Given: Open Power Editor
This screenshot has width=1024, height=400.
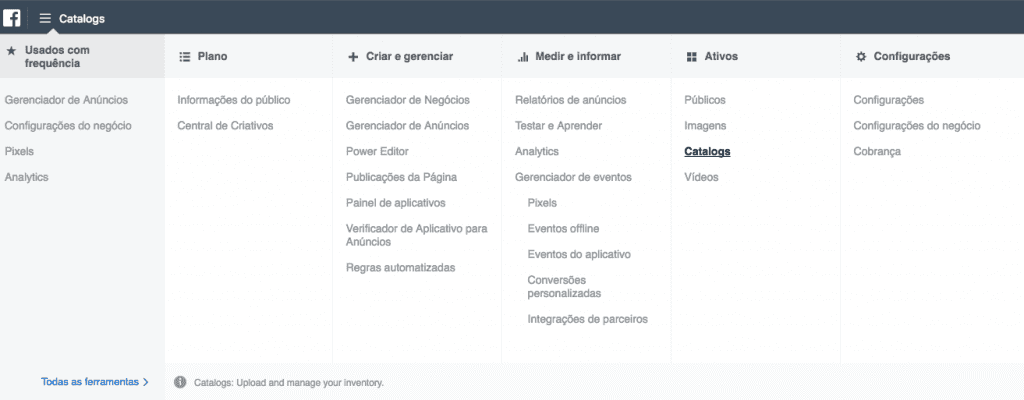Looking at the screenshot, I should tap(377, 151).
